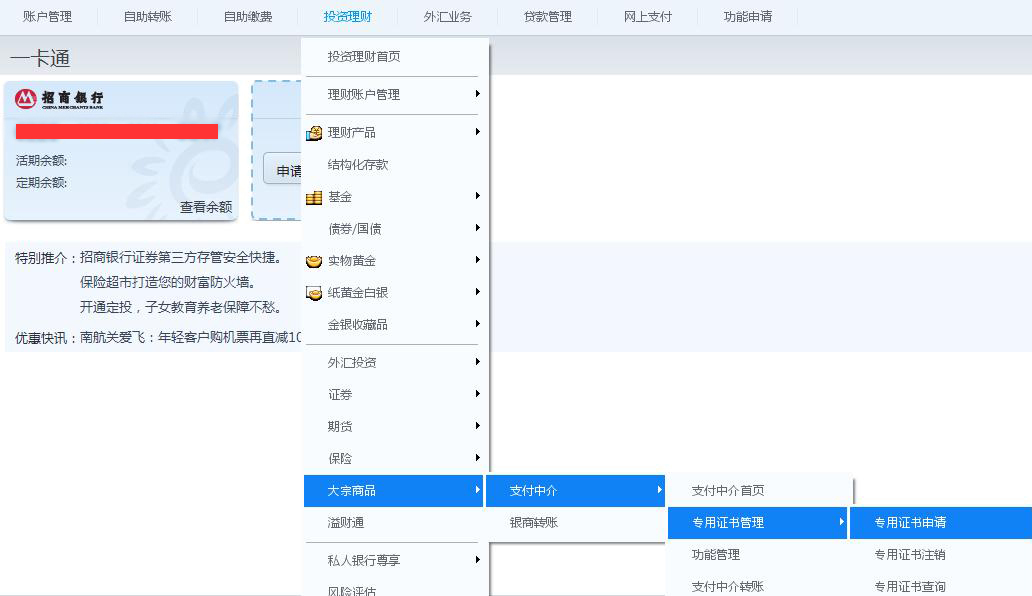Click the 理财产品 menu icon
1032x596 pixels.
pyautogui.click(x=314, y=133)
